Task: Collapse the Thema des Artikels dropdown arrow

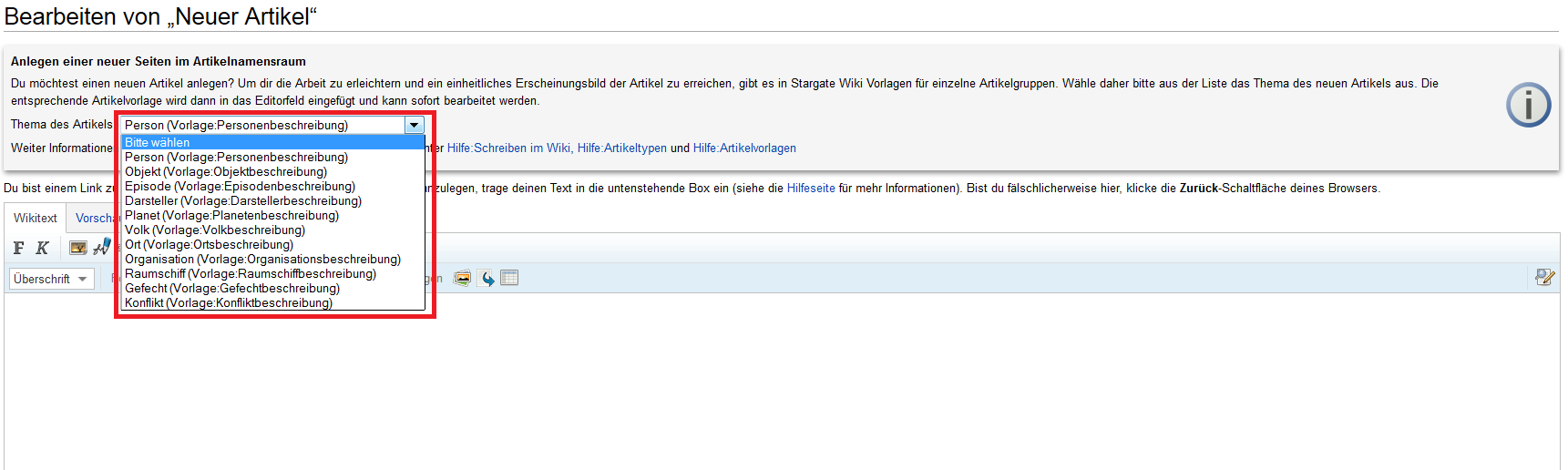Action: point(415,125)
